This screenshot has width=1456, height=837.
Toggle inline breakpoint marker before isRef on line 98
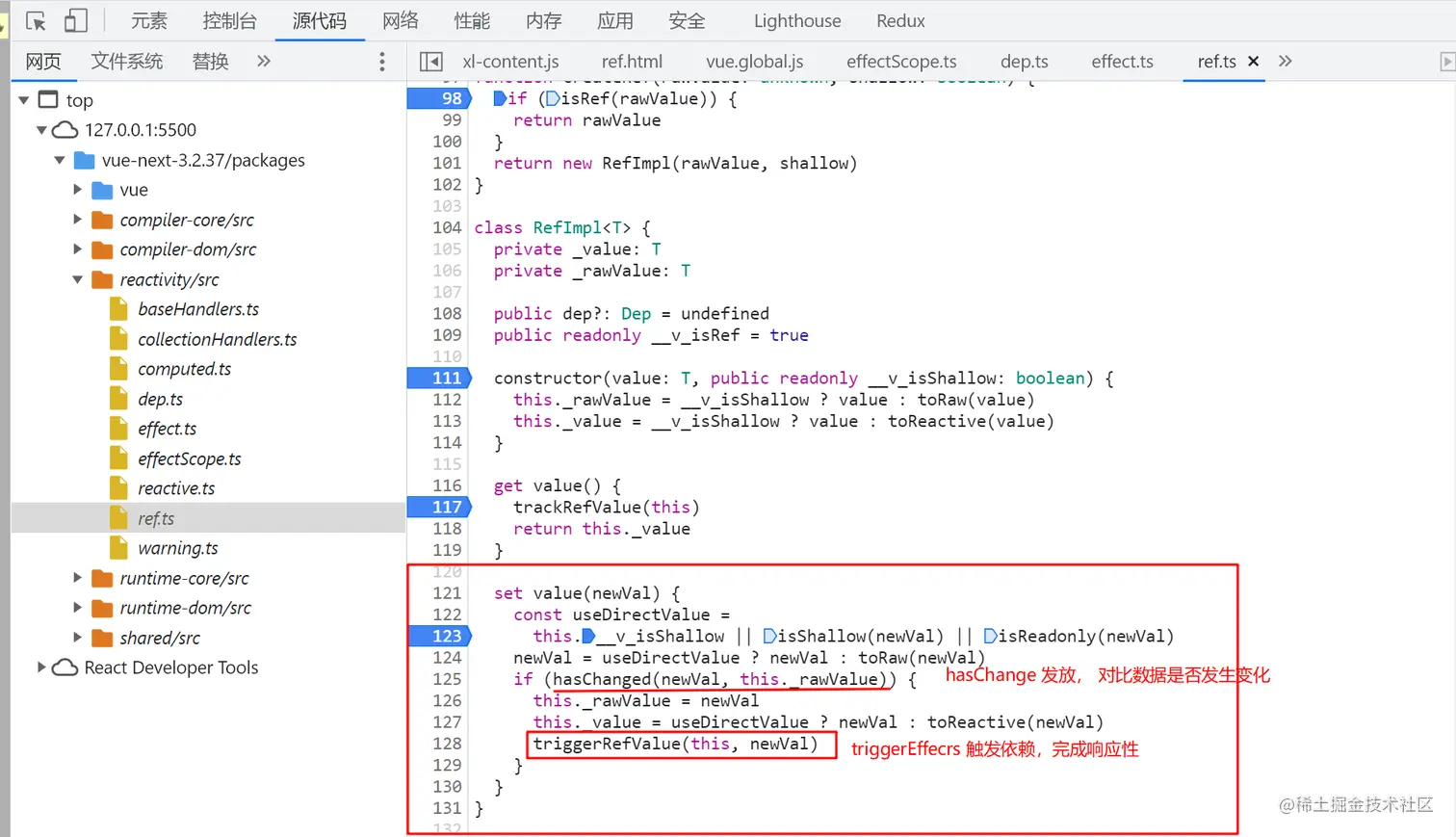(553, 98)
